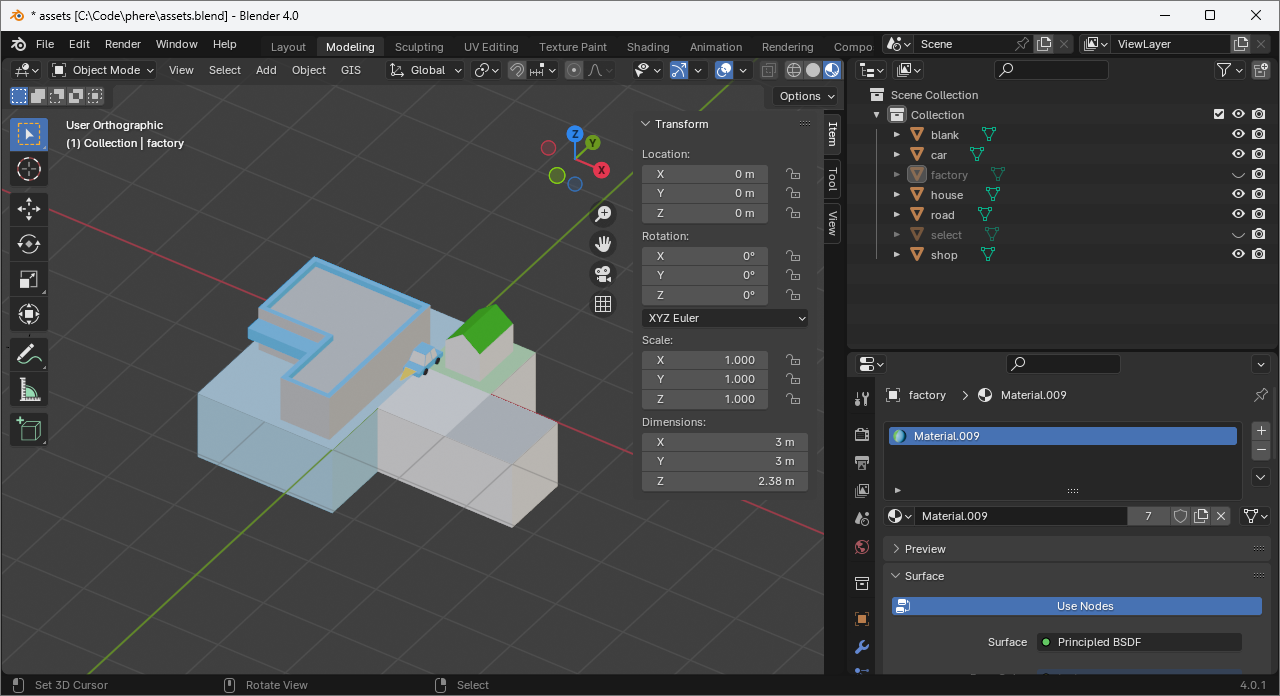Open the Object properties tab icon
This screenshot has width=1280, height=696.
pyautogui.click(x=862, y=619)
